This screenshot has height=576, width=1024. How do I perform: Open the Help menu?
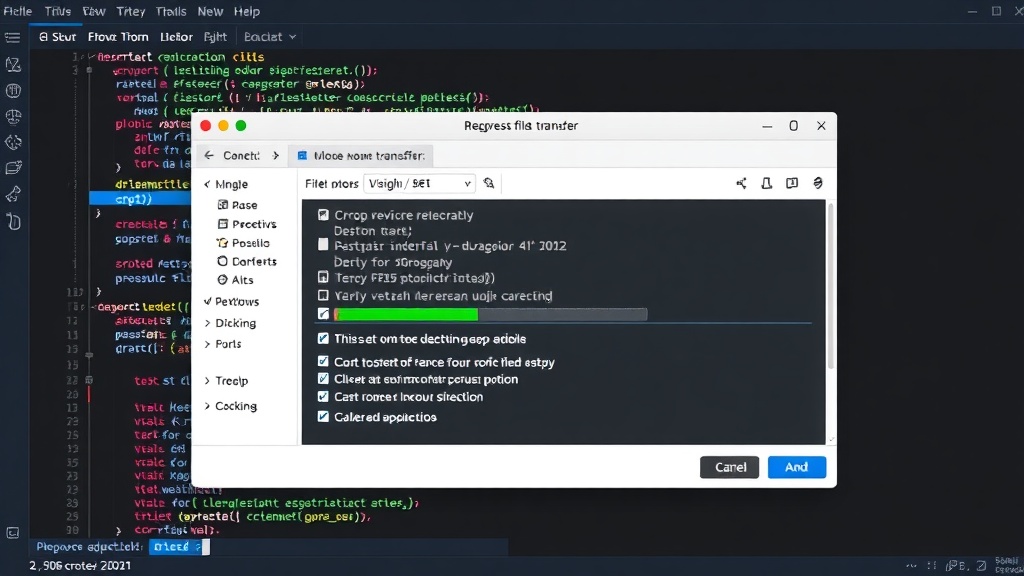(247, 11)
